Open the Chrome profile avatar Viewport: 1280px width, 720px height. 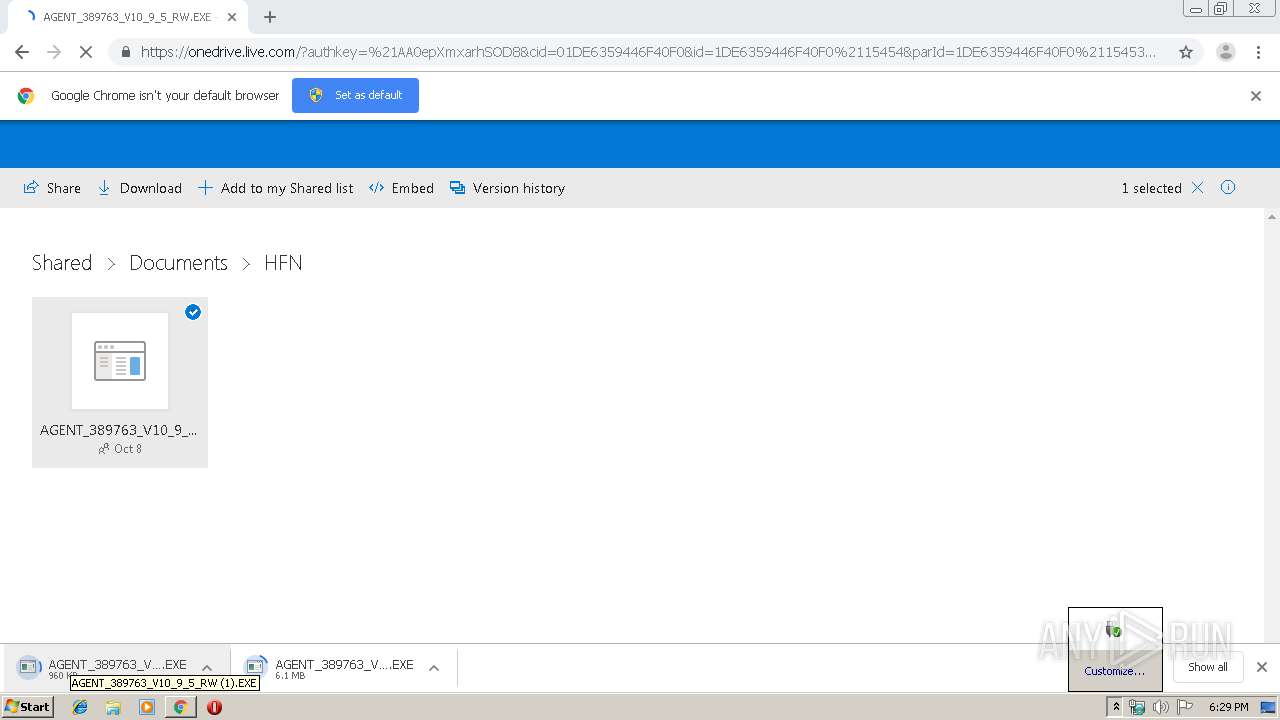point(1226,52)
